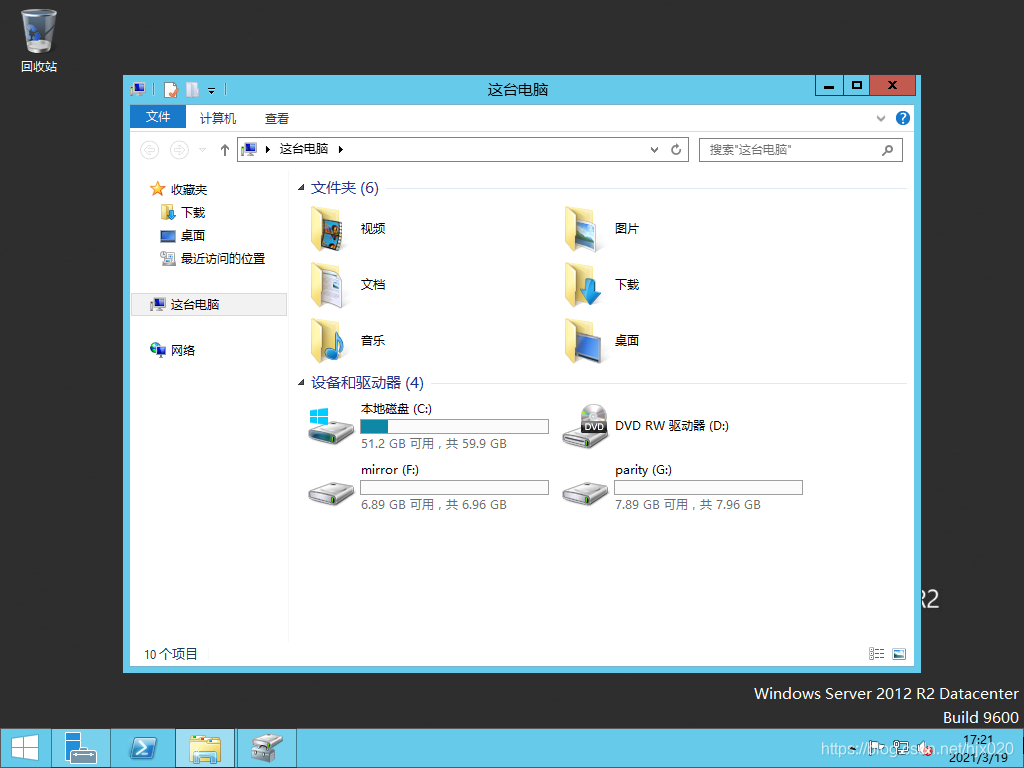Select the 音乐 folder icon
Image resolution: width=1024 pixels, height=768 pixels.
[328, 340]
